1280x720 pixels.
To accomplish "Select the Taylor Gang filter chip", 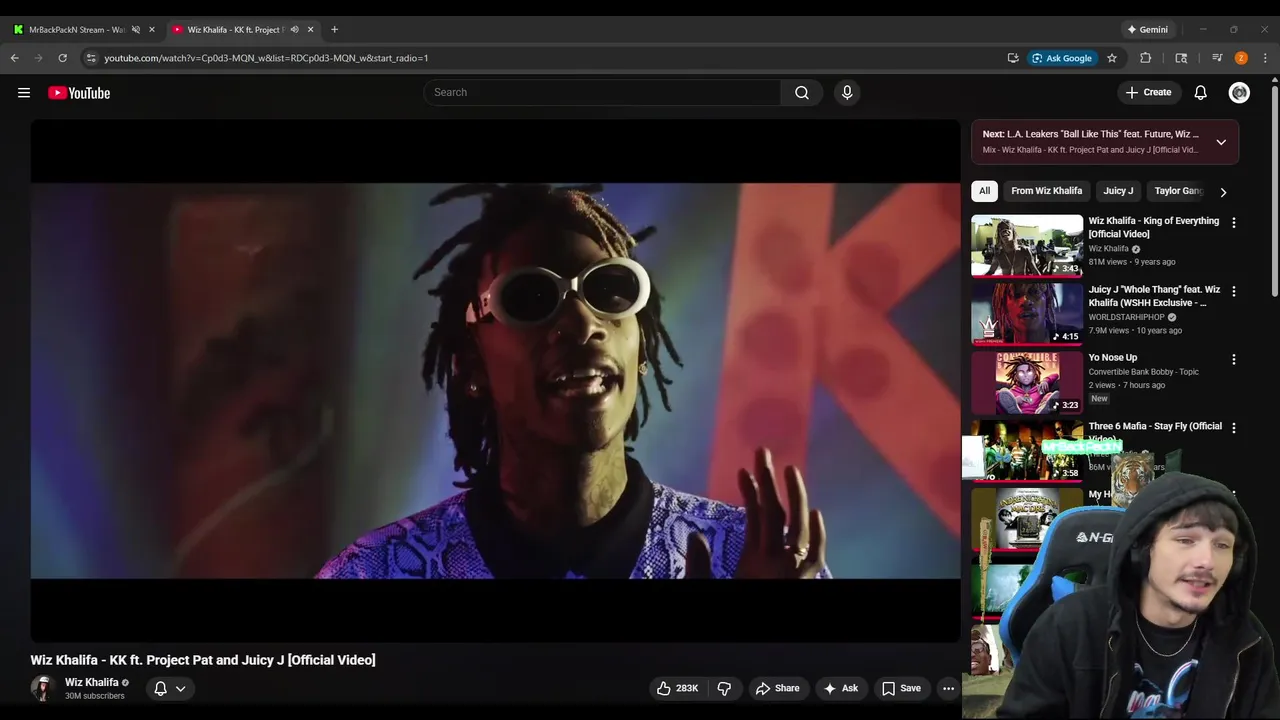I will coord(1178,191).
